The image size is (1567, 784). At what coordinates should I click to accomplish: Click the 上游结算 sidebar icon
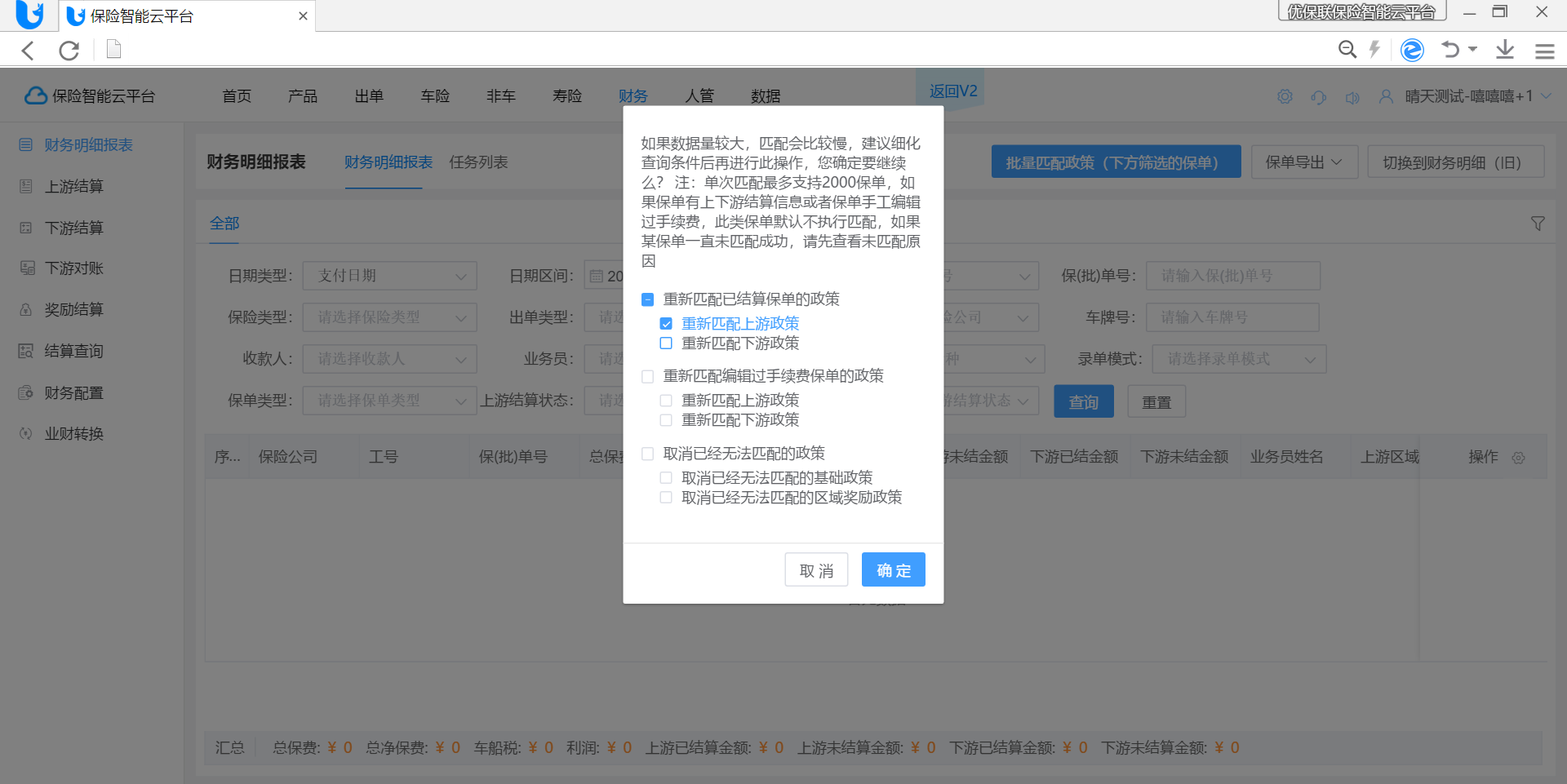[x=26, y=186]
